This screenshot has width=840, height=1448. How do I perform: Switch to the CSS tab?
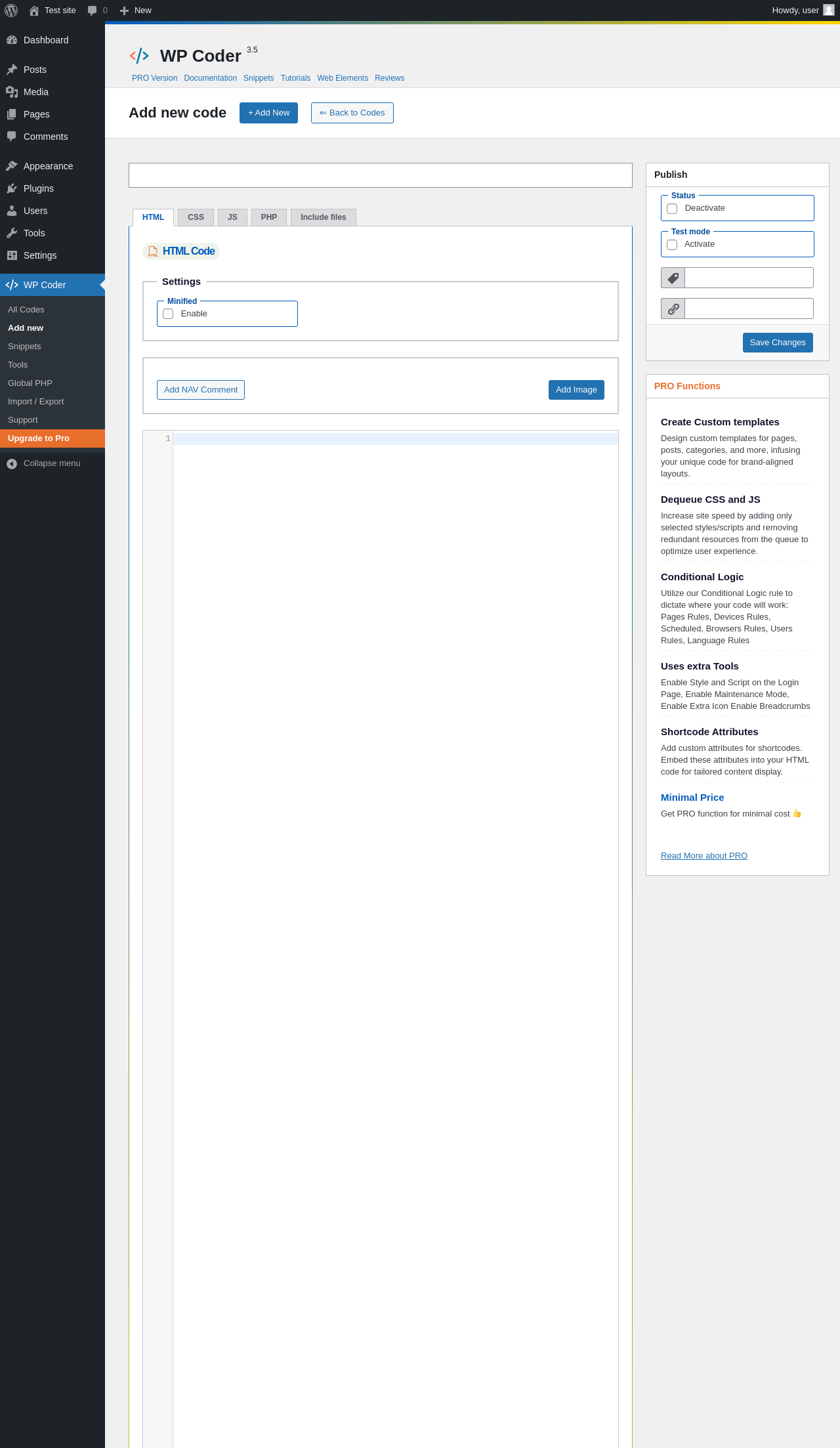tap(196, 217)
